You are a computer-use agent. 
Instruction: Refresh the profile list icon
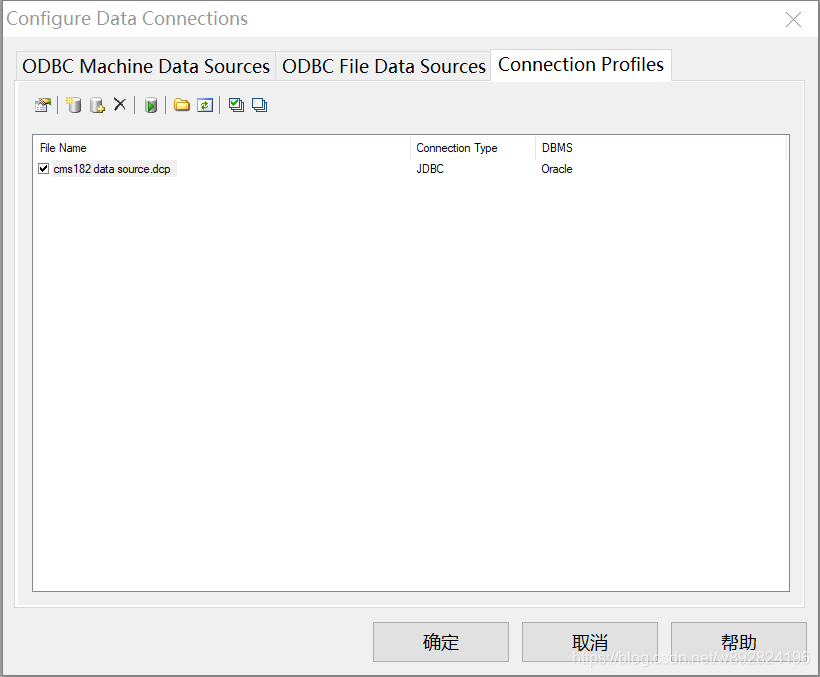pyautogui.click(x=205, y=104)
